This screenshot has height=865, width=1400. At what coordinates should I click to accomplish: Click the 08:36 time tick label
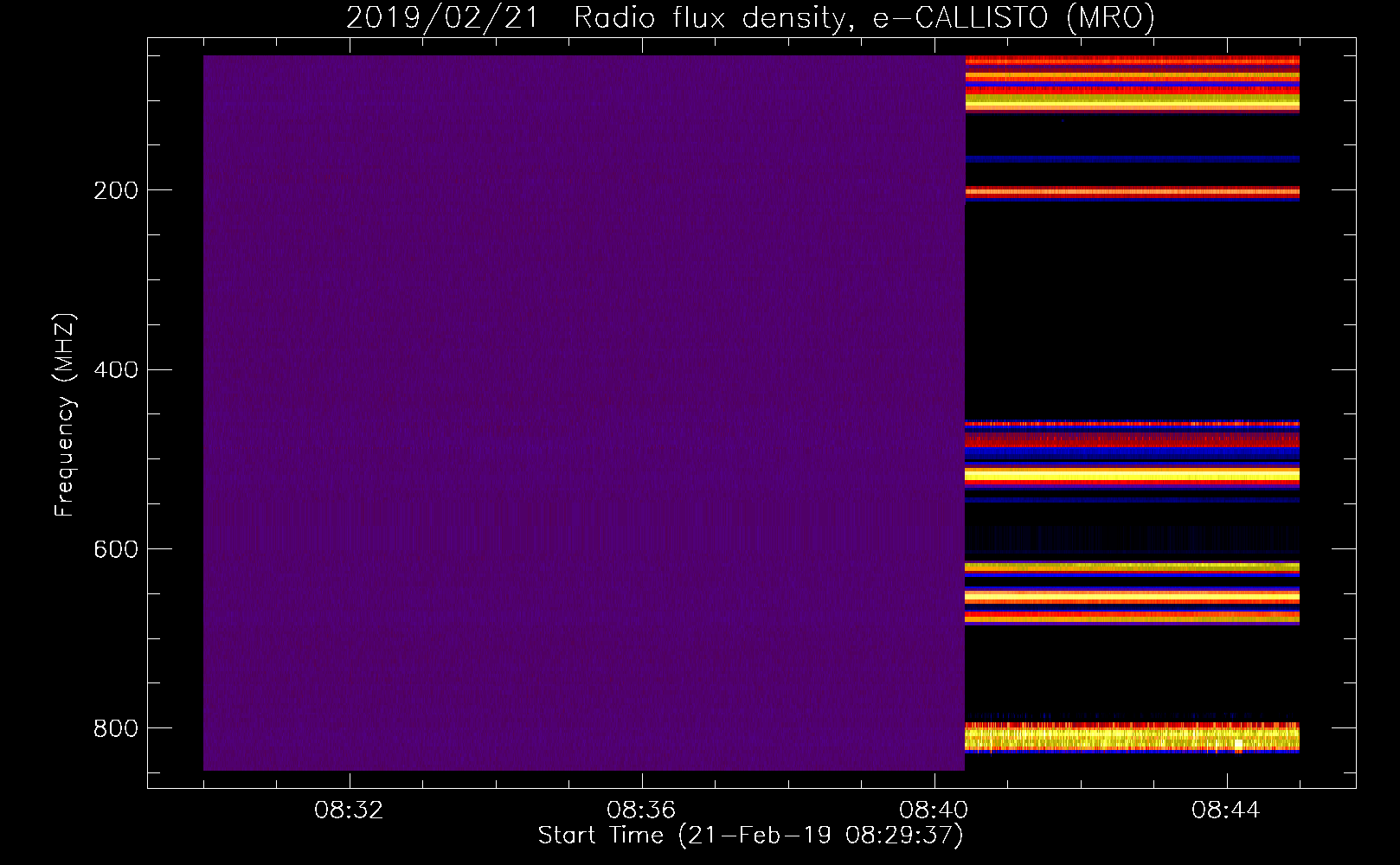641,811
